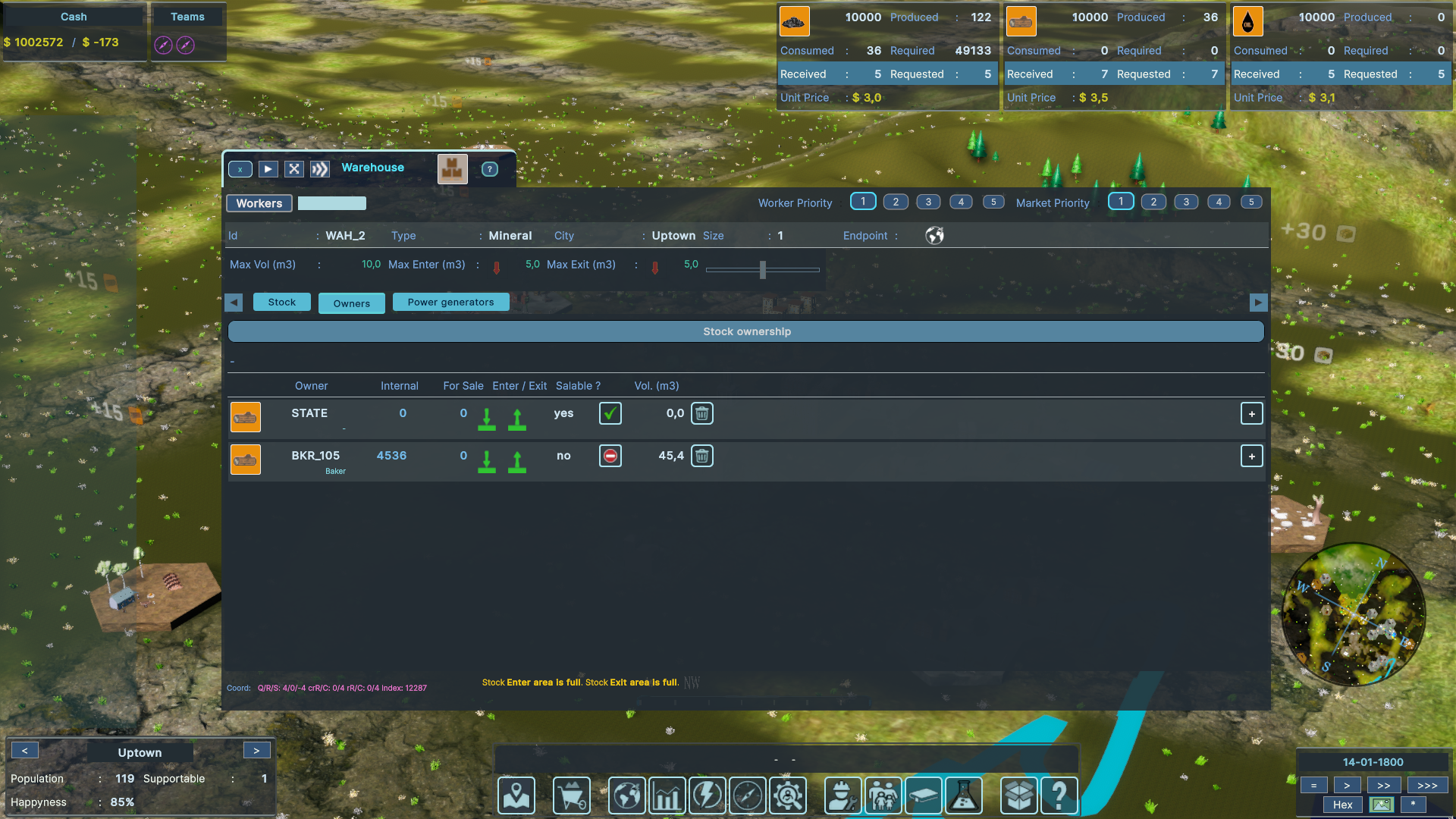The width and height of the screenshot is (1456, 819).
Task: Toggle STATE salable green checkmark
Action: tap(610, 413)
